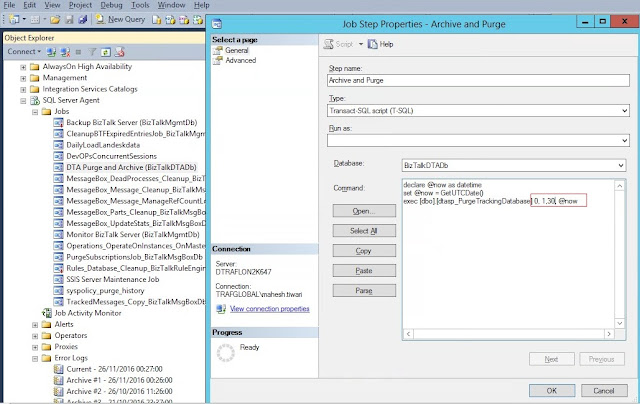Viewport: 640px width, 404px height.
Task: Click the last Object Explorer toolbar icon
Action: pyautogui.click(x=119, y=52)
